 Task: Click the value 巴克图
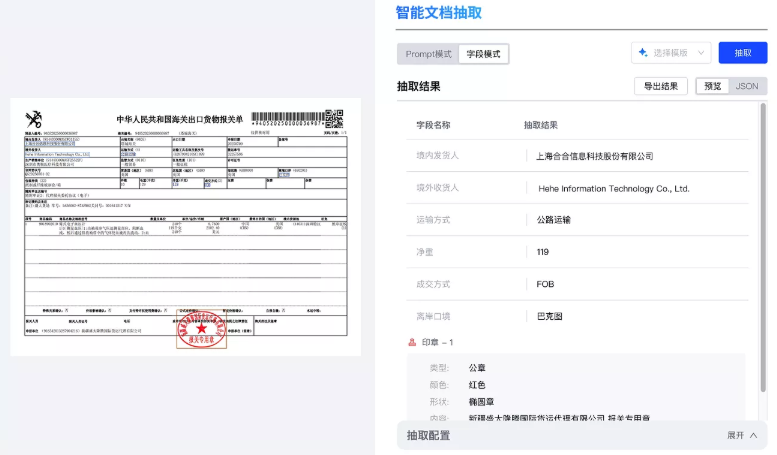pos(550,316)
